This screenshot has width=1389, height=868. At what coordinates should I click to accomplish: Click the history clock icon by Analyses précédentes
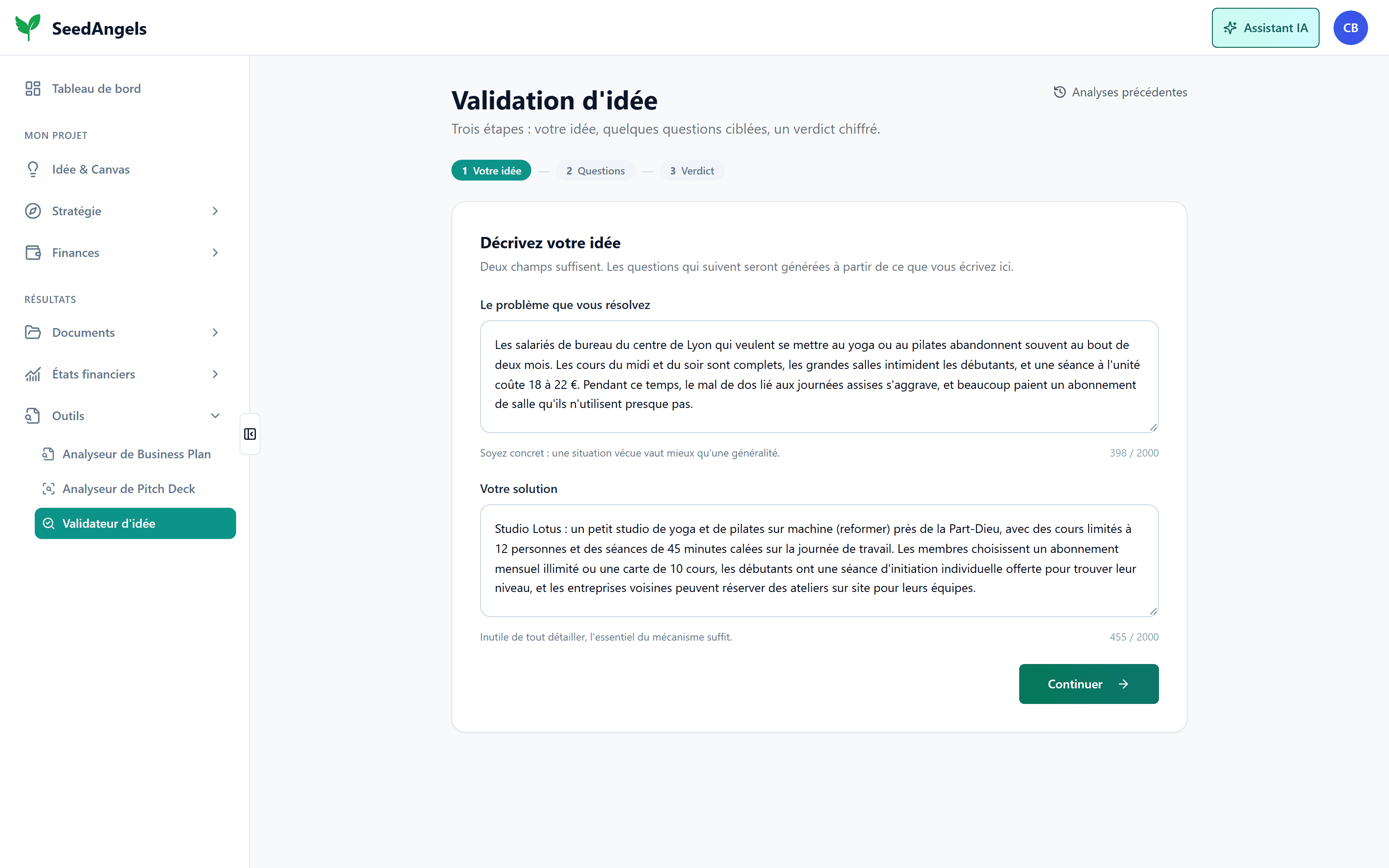tap(1060, 92)
